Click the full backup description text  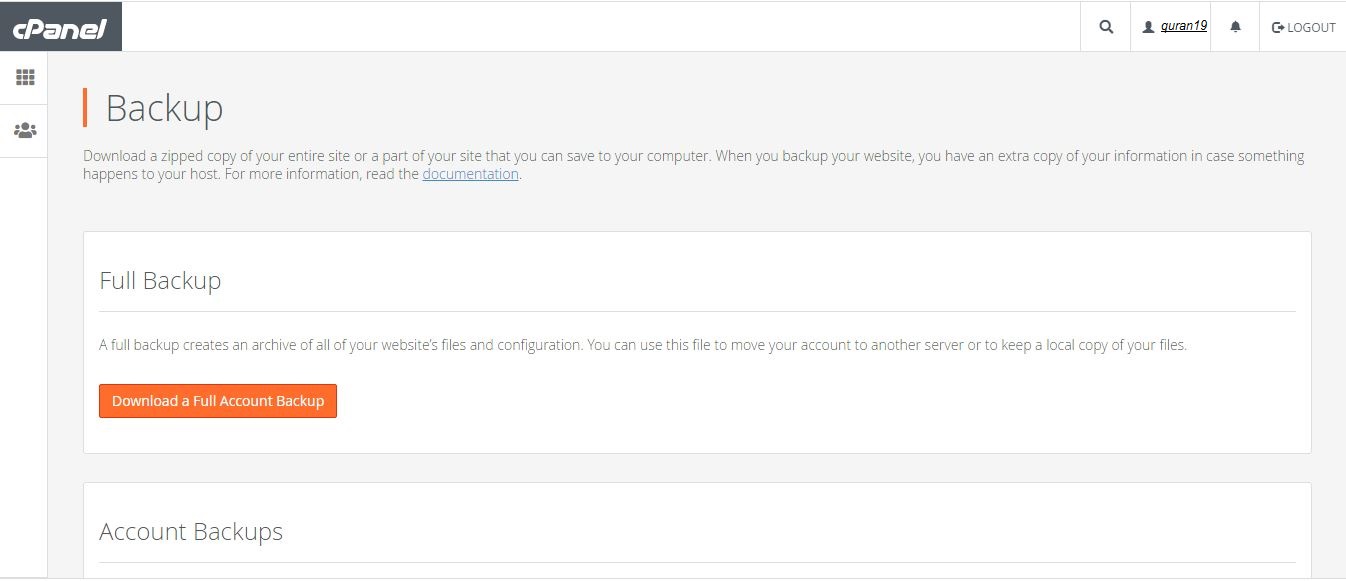pyautogui.click(x=643, y=345)
